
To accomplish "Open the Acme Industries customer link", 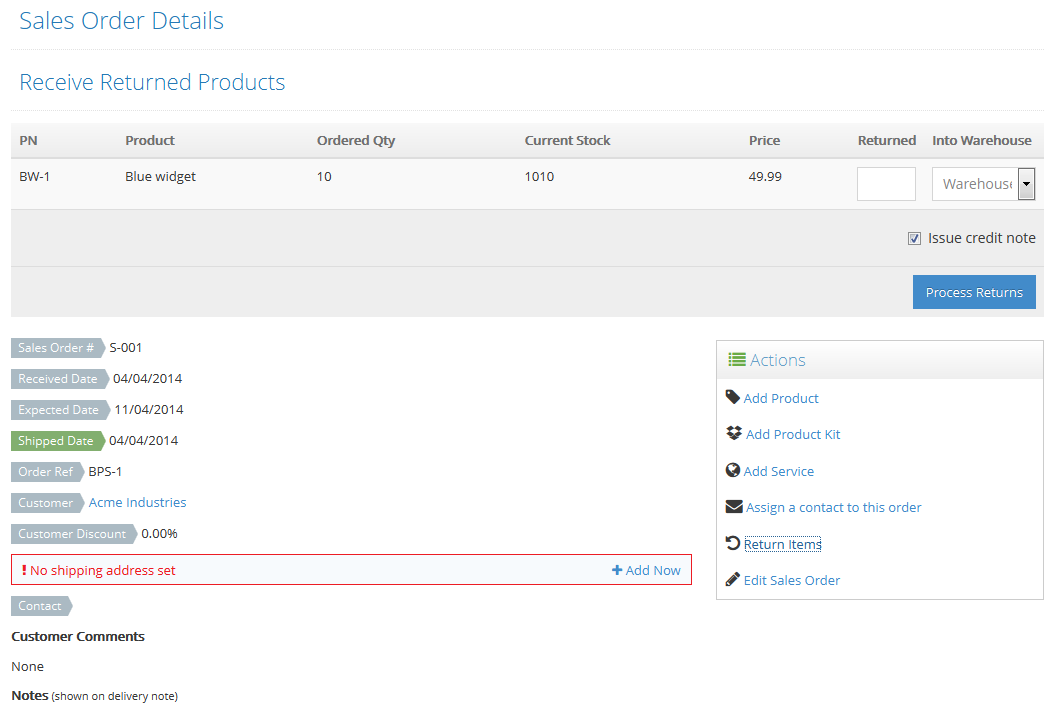I will tap(137, 502).
